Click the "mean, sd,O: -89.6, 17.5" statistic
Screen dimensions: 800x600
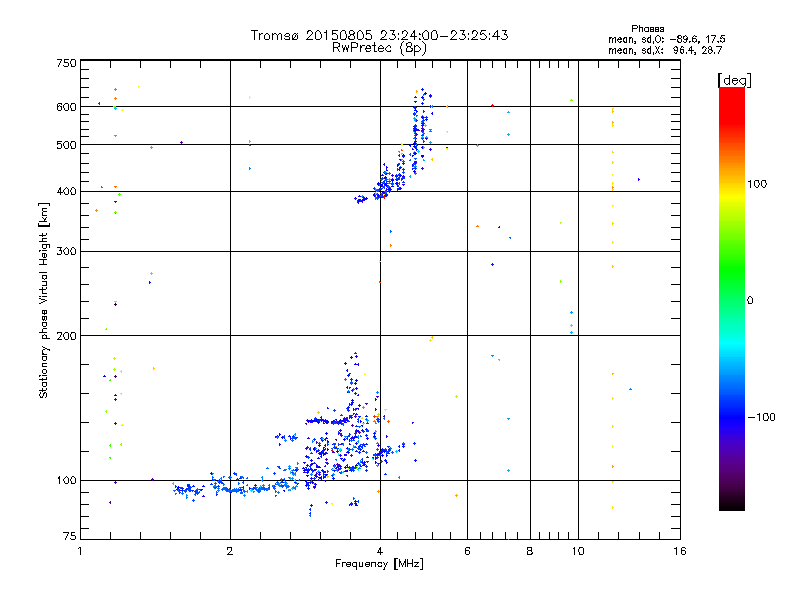666,39
